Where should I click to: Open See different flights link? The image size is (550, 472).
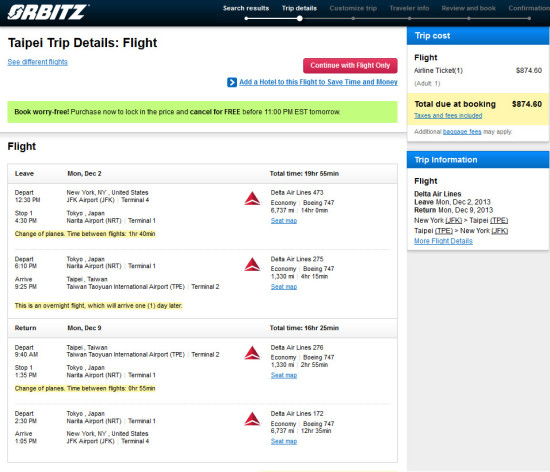[x=38, y=62]
